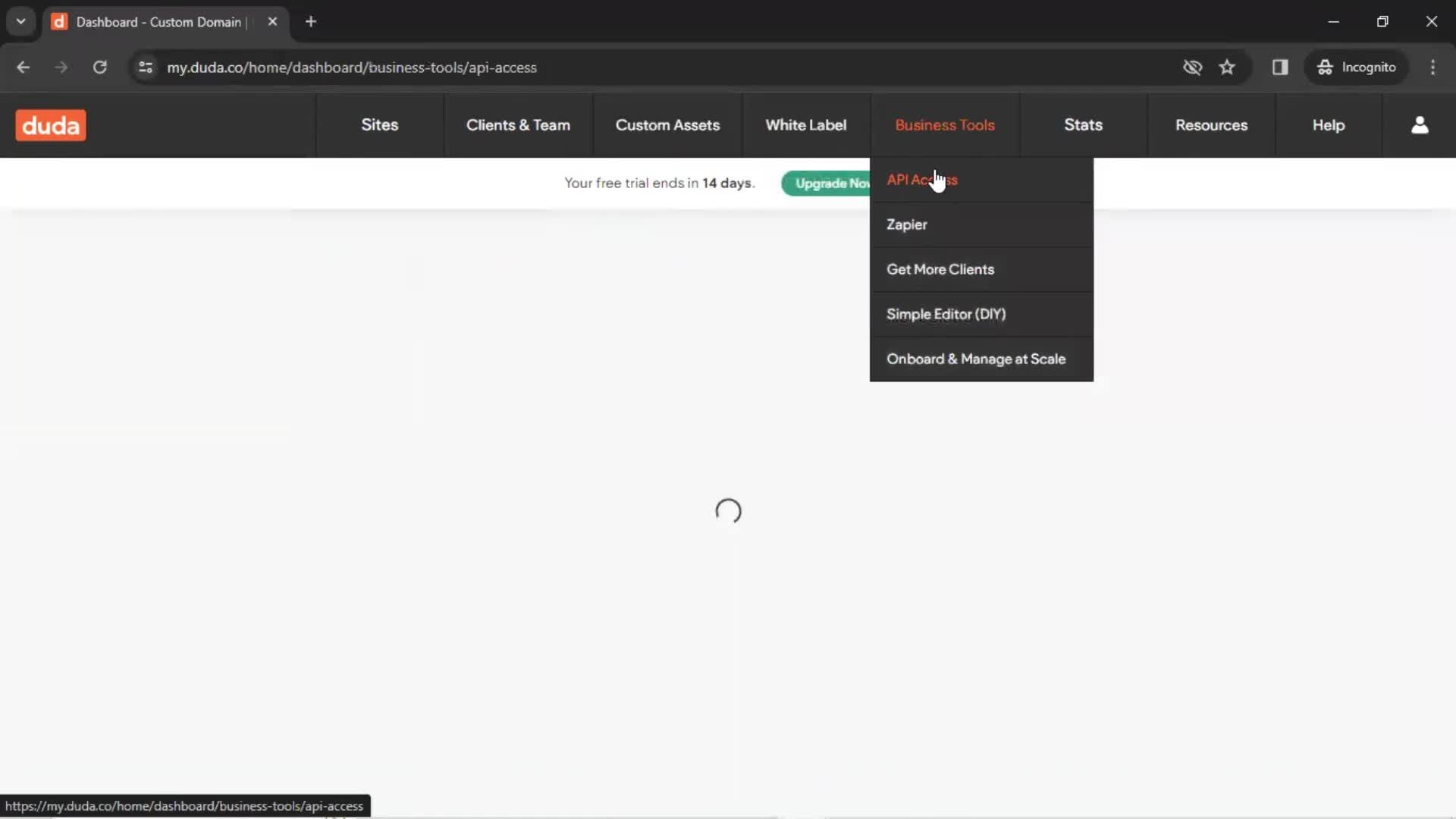Go back with the browser back arrow
Viewport: 1456px width, 819px height.
(23, 67)
